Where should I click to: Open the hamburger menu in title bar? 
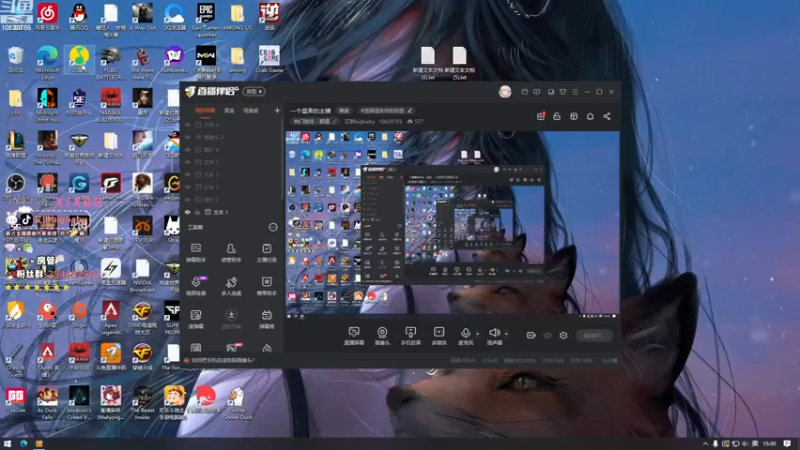click(575, 92)
